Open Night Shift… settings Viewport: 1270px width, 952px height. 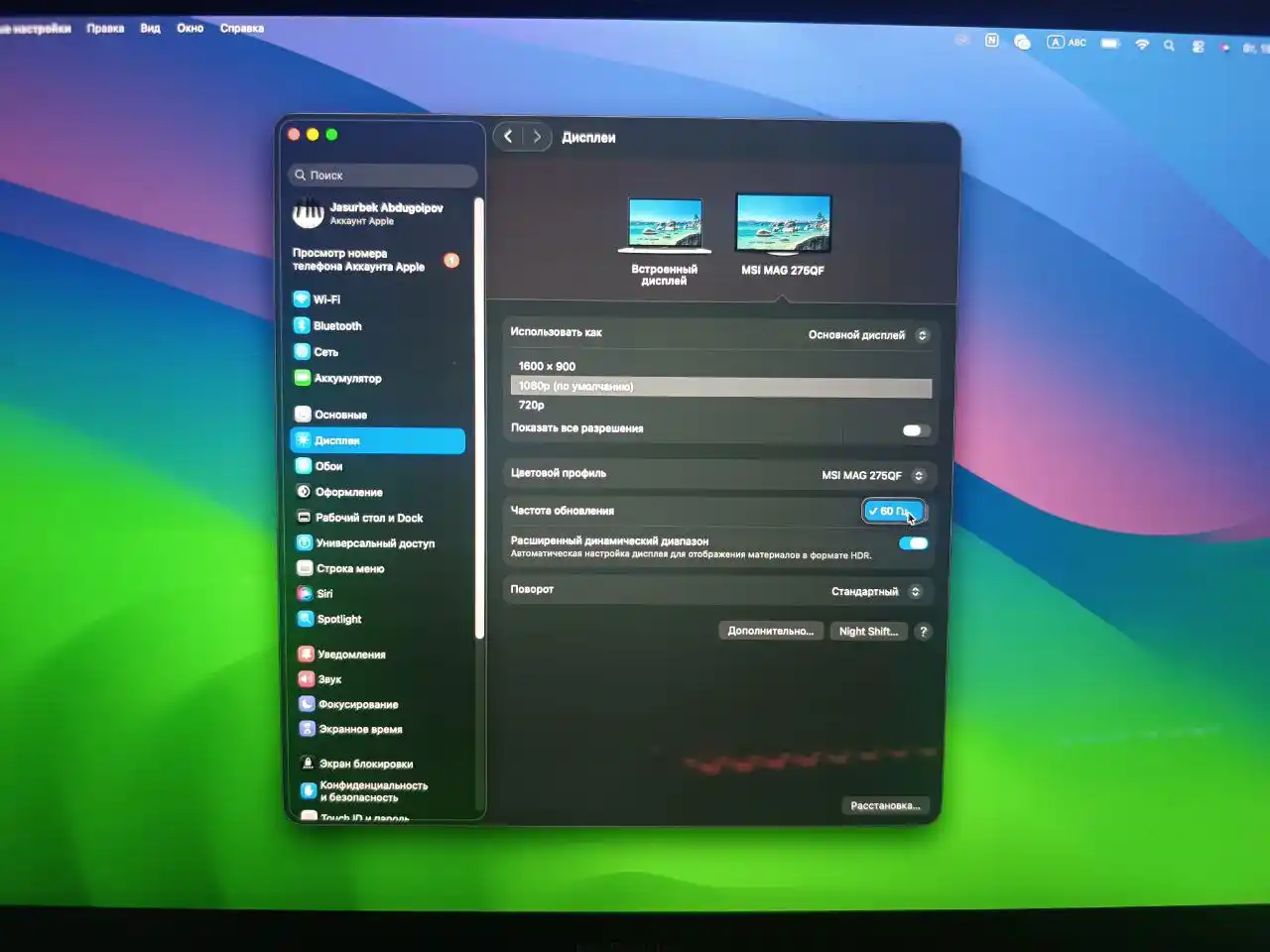[x=868, y=632]
